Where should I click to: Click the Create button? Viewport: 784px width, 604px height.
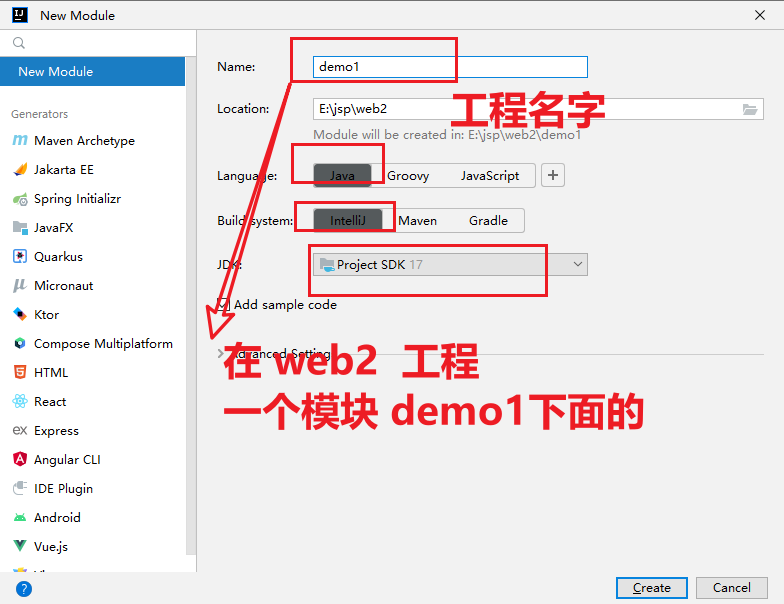coord(652,588)
